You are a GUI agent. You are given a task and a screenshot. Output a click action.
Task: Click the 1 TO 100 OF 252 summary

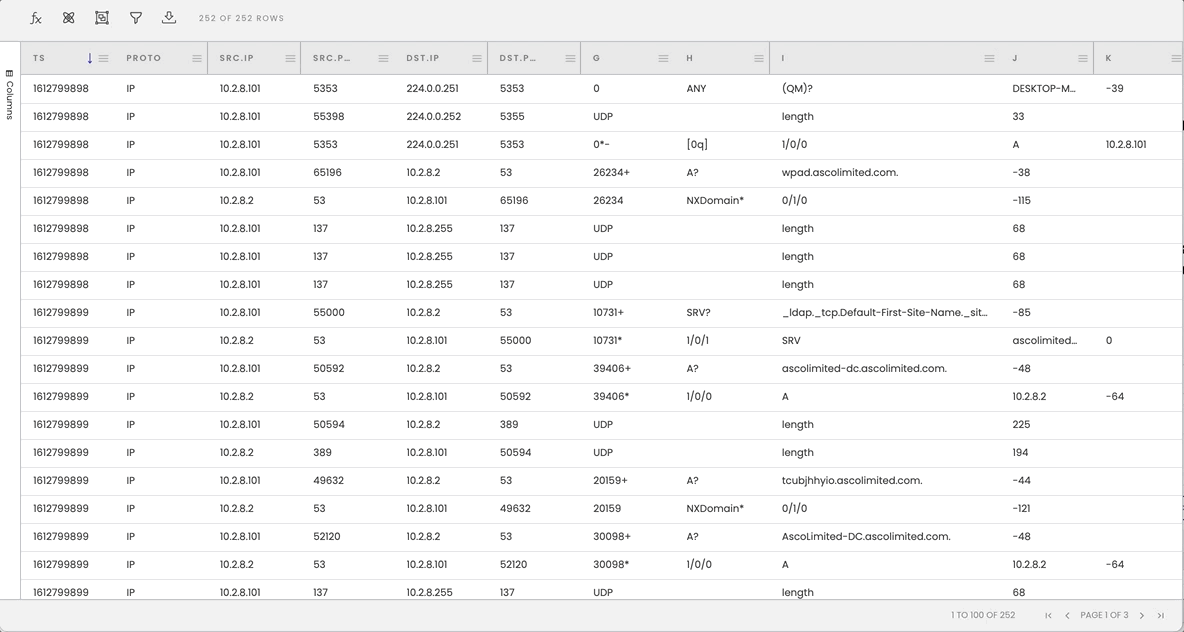(982, 615)
